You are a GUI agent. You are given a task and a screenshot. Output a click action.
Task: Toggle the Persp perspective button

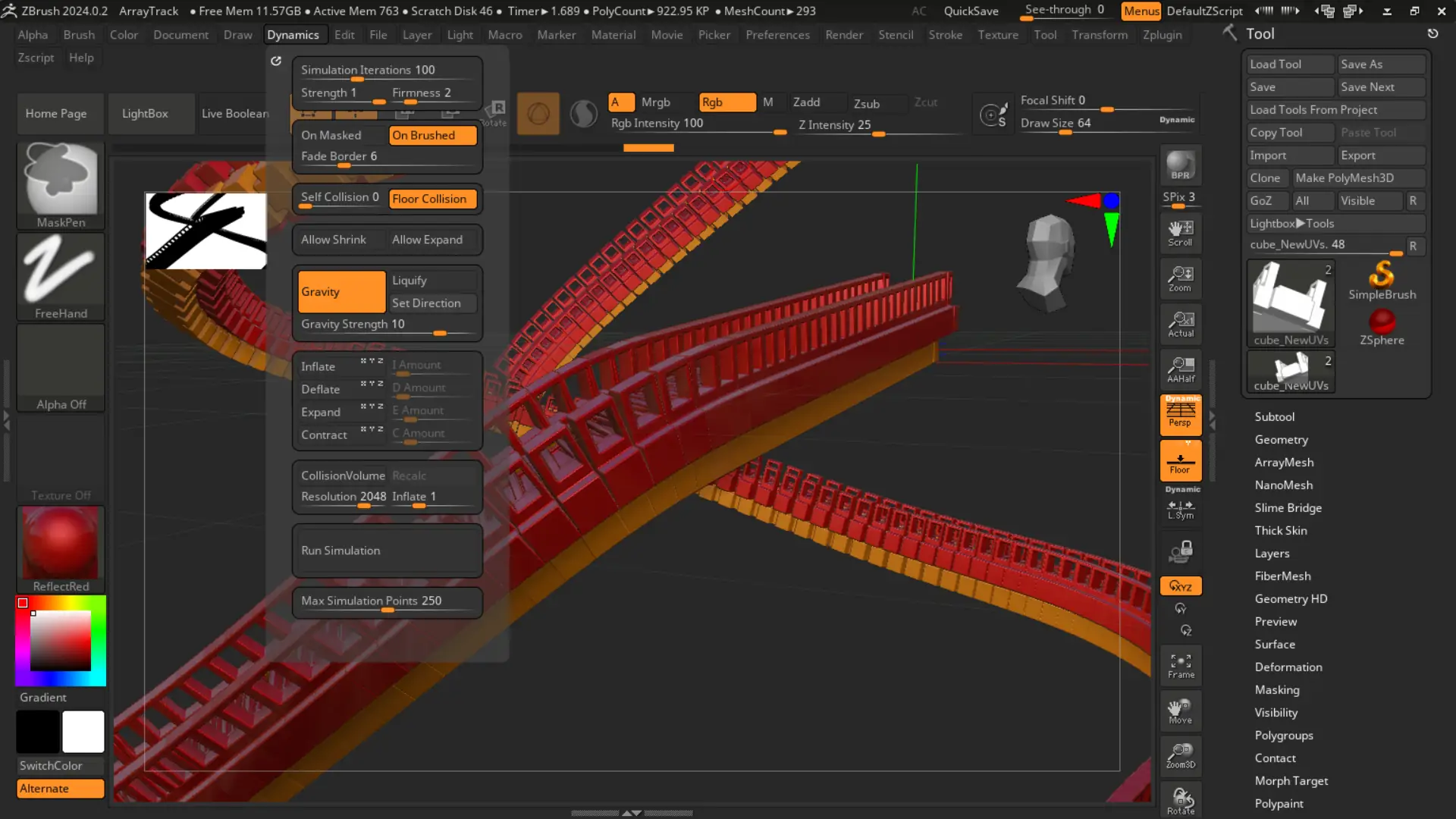pyautogui.click(x=1180, y=414)
